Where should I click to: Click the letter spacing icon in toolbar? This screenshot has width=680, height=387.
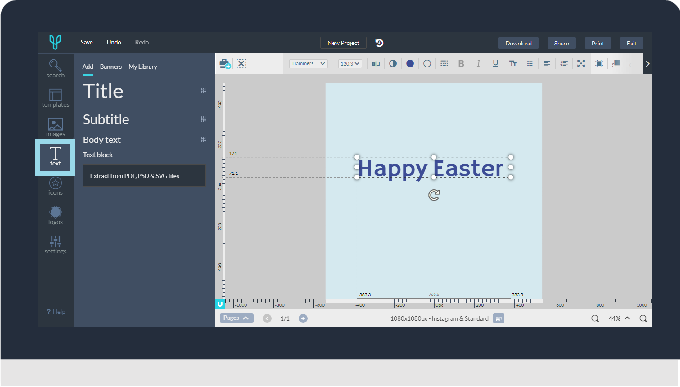point(376,64)
